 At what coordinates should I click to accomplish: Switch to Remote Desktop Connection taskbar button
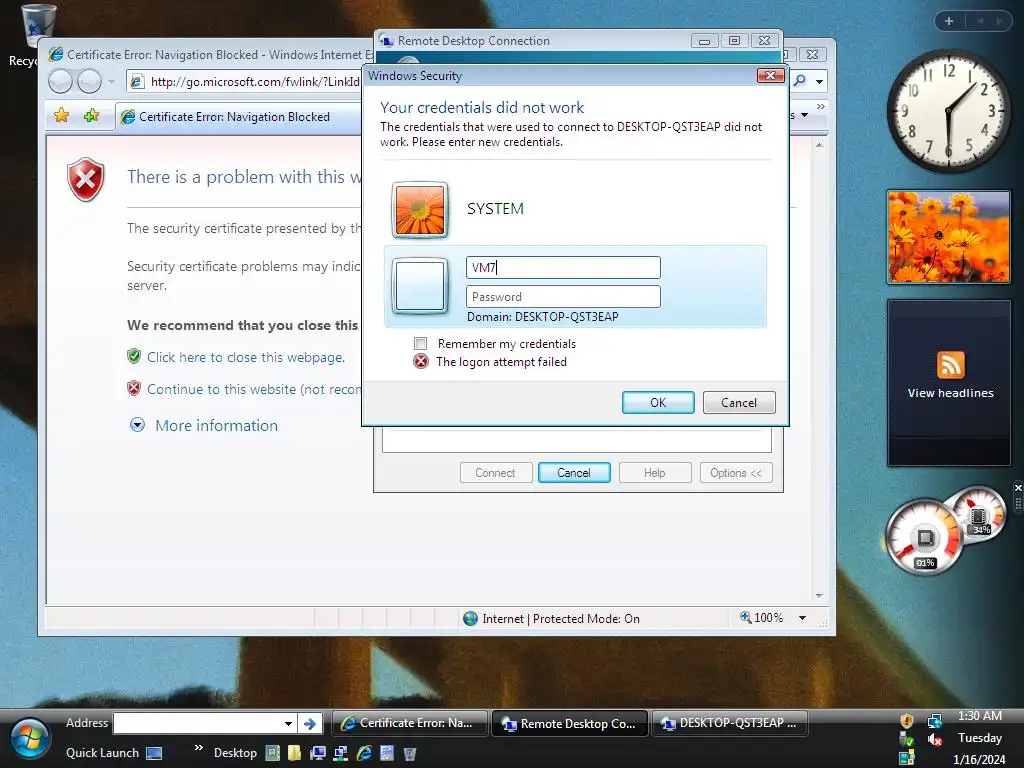[x=569, y=724]
